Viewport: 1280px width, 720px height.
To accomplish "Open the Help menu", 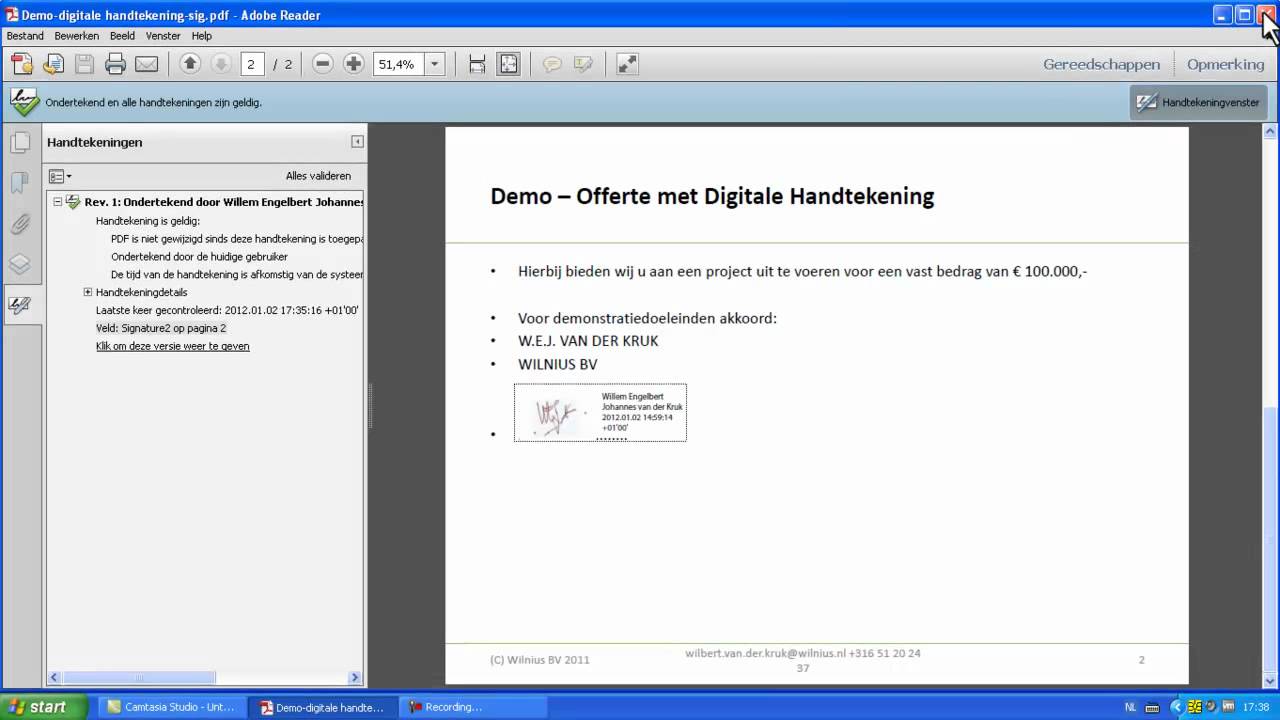I will point(202,36).
